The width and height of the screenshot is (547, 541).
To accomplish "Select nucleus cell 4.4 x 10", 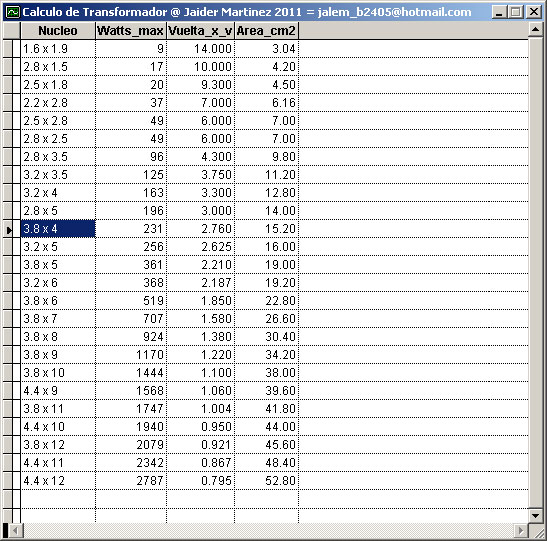I will 58,427.
